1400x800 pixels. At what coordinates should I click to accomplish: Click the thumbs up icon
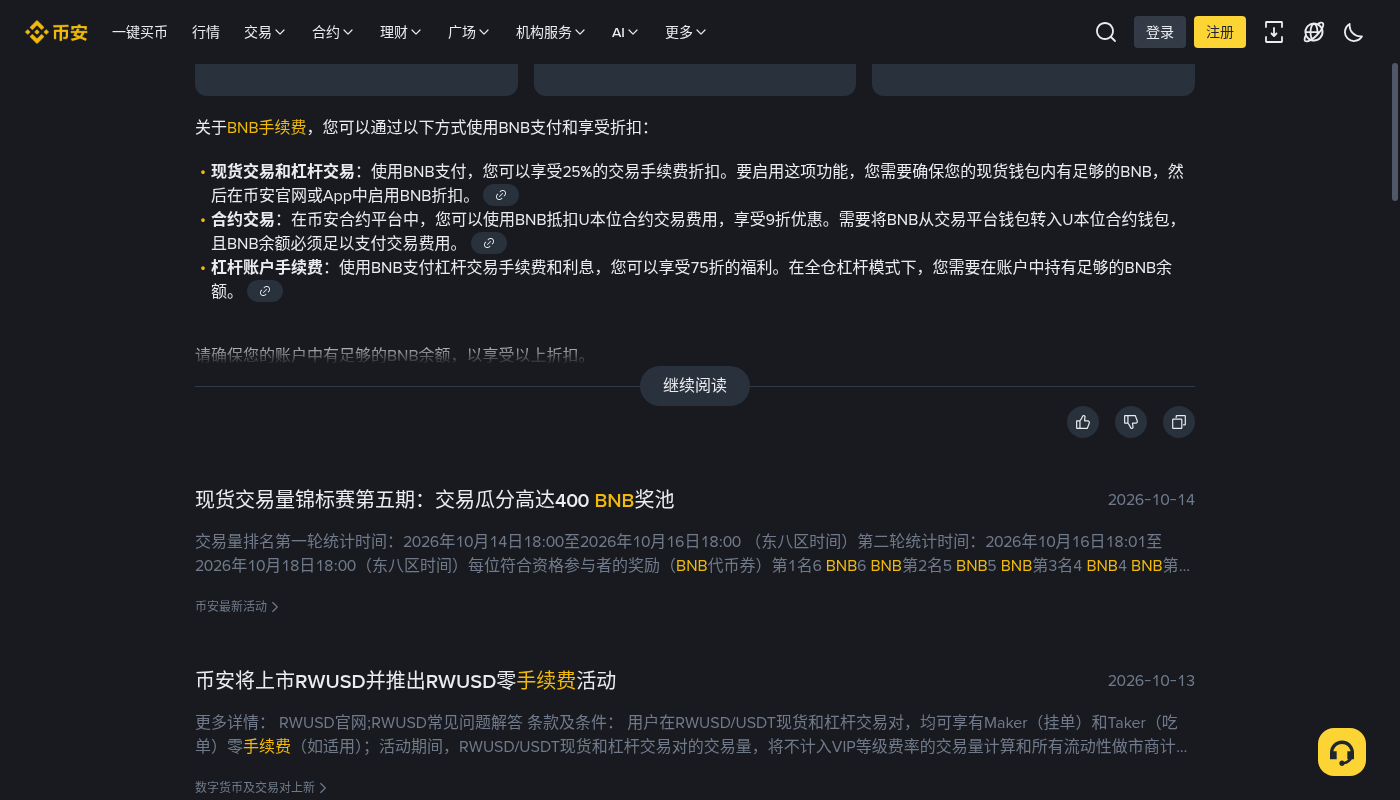1083,422
